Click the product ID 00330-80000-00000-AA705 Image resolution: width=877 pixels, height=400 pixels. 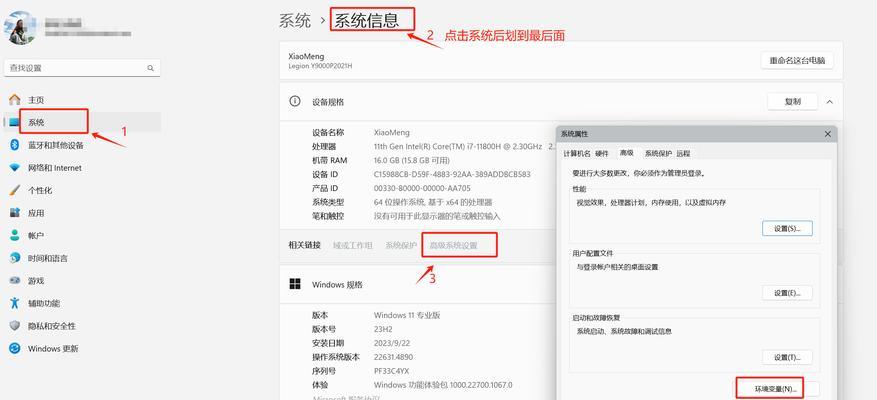[422, 189]
